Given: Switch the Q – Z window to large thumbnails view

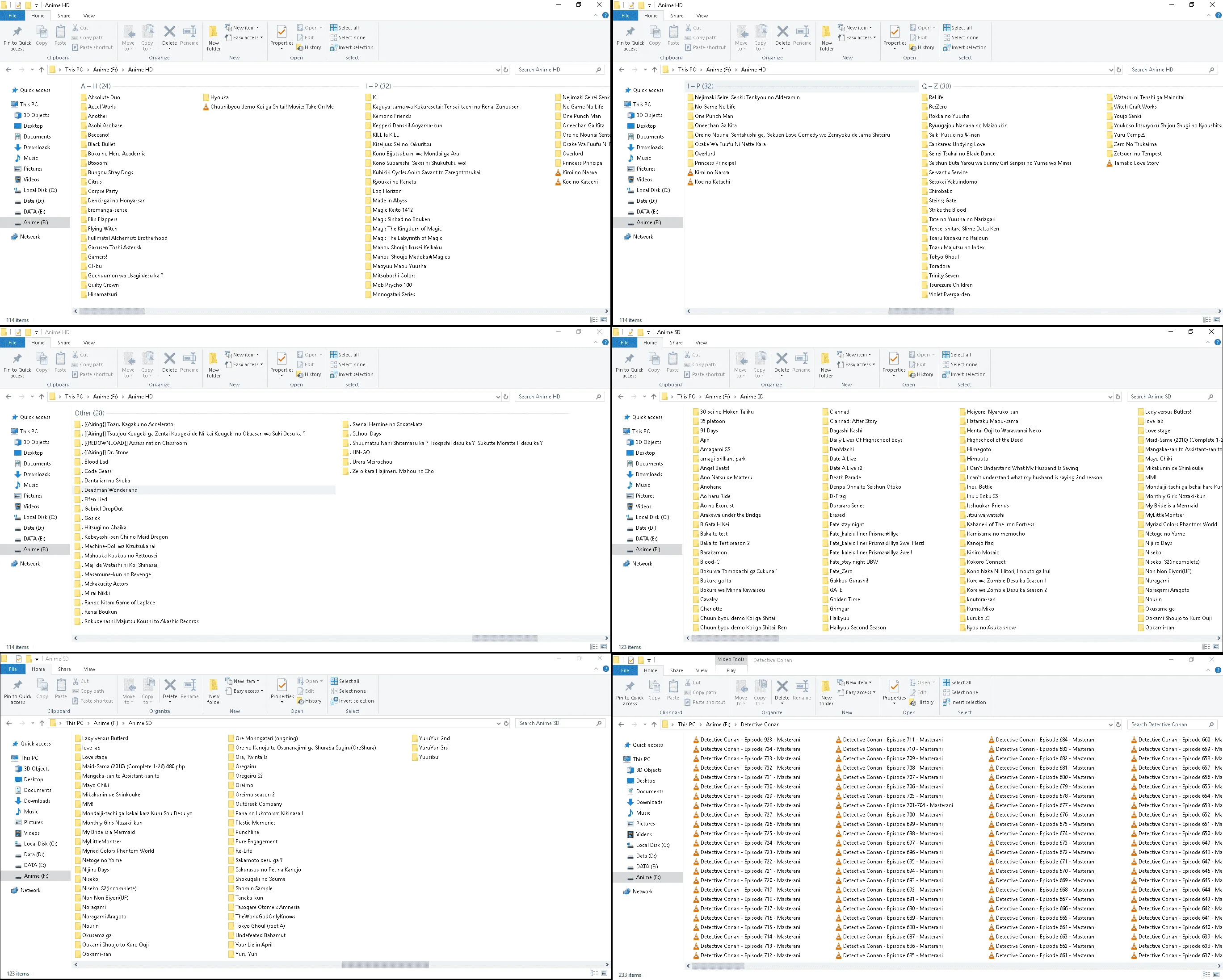Looking at the screenshot, I should pos(1217,320).
